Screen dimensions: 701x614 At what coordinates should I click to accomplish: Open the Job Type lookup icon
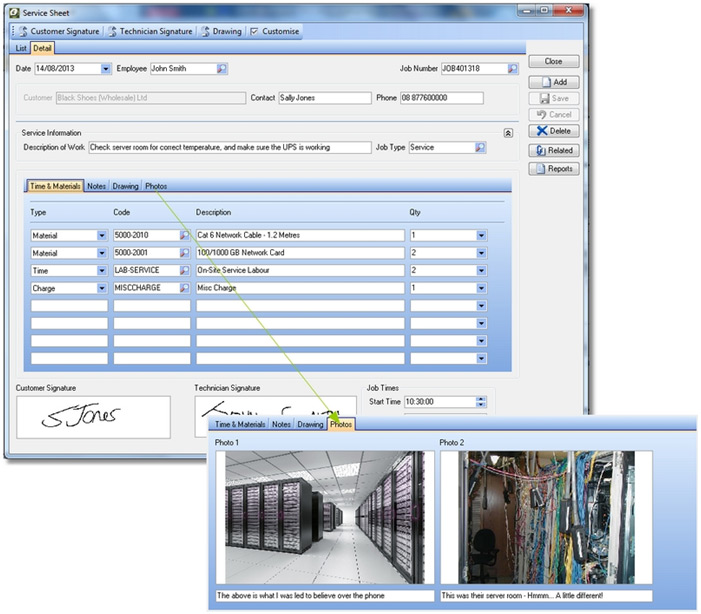pos(480,147)
